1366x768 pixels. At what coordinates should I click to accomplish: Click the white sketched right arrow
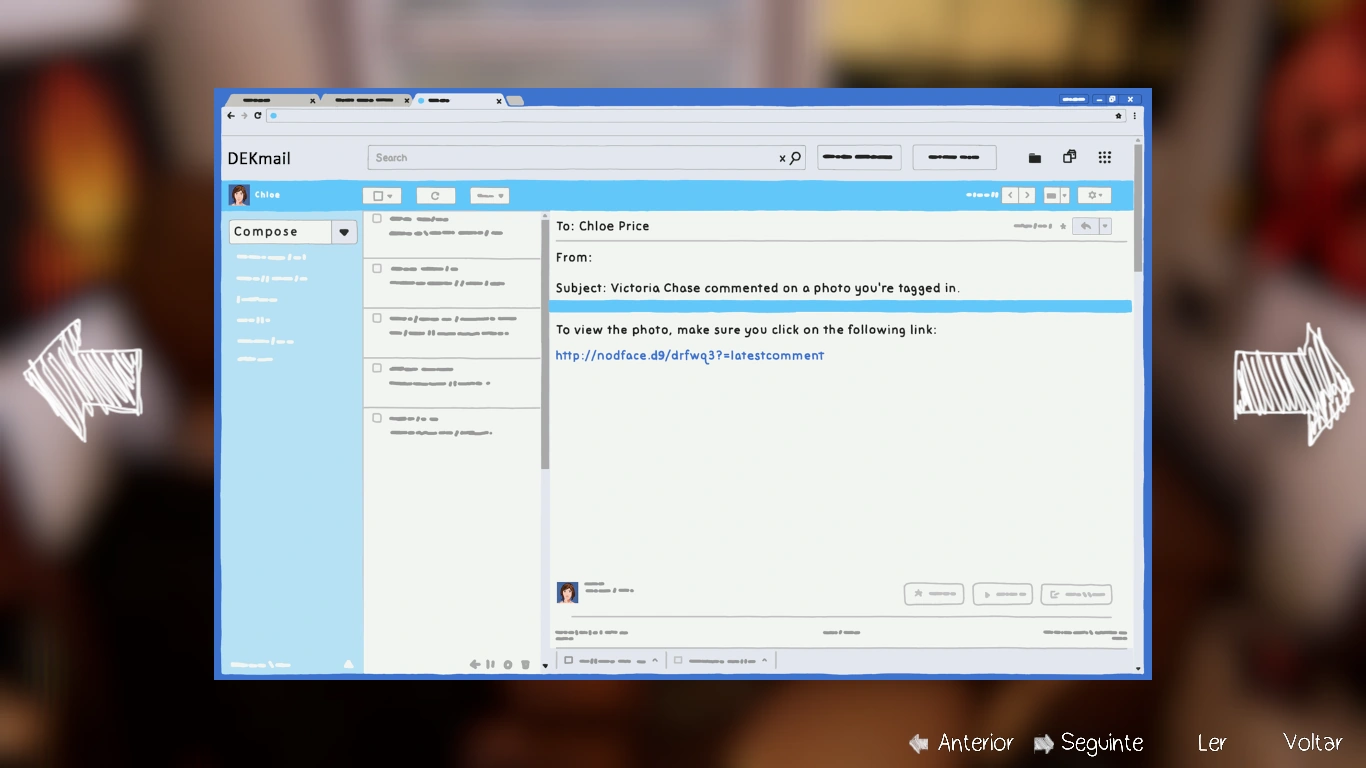coord(1293,384)
